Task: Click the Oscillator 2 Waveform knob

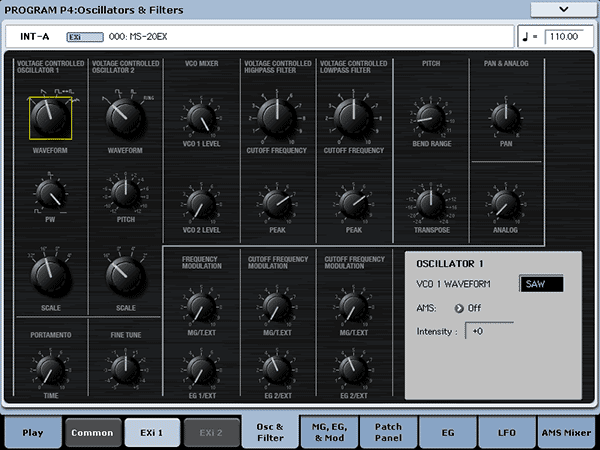Action: tap(123, 118)
